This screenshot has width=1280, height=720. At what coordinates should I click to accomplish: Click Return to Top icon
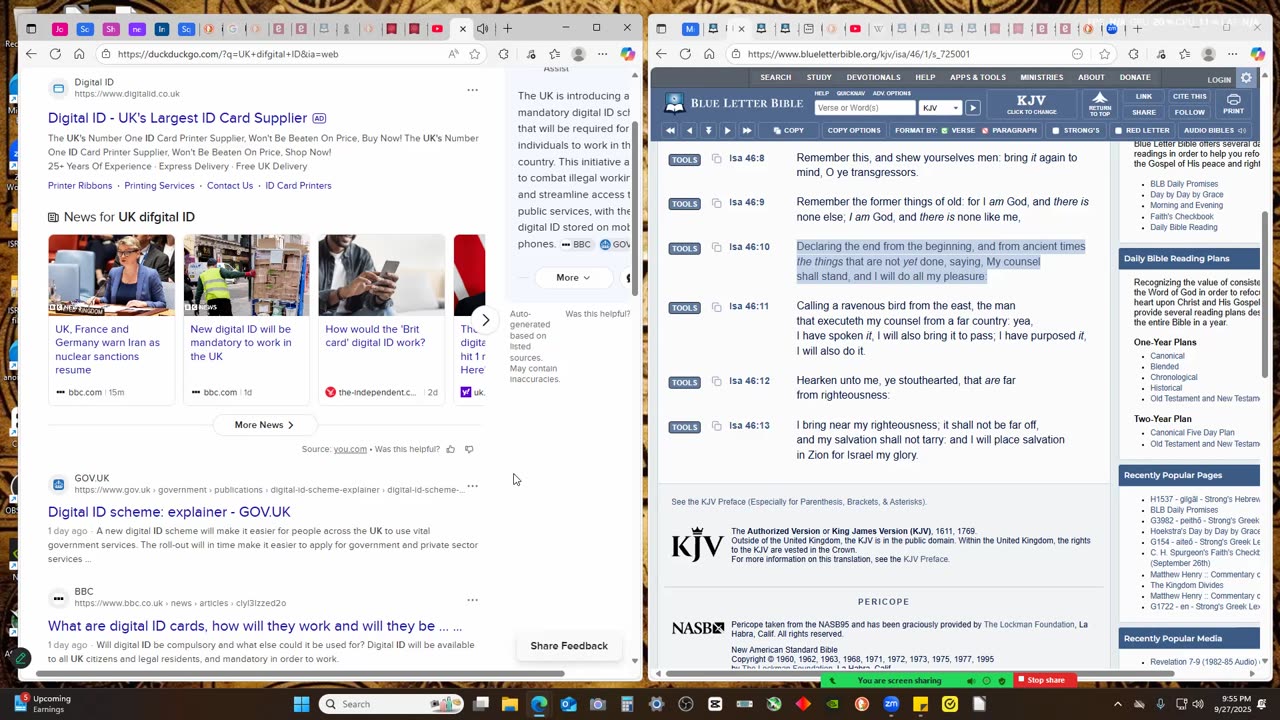1100,103
